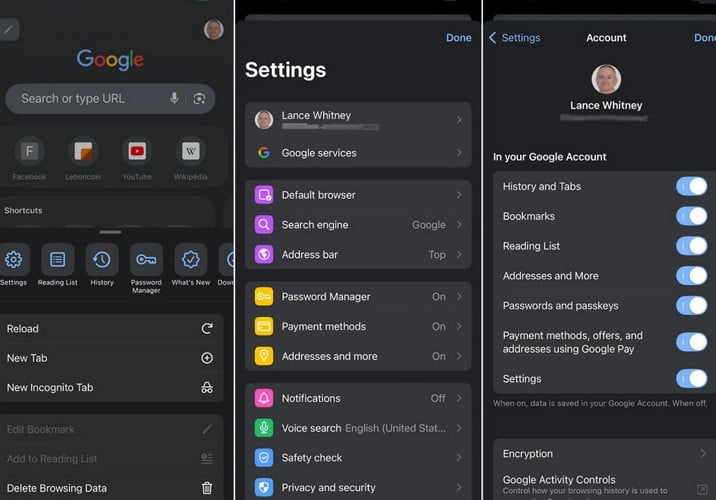Tap the profile avatar on Google page

214,30
